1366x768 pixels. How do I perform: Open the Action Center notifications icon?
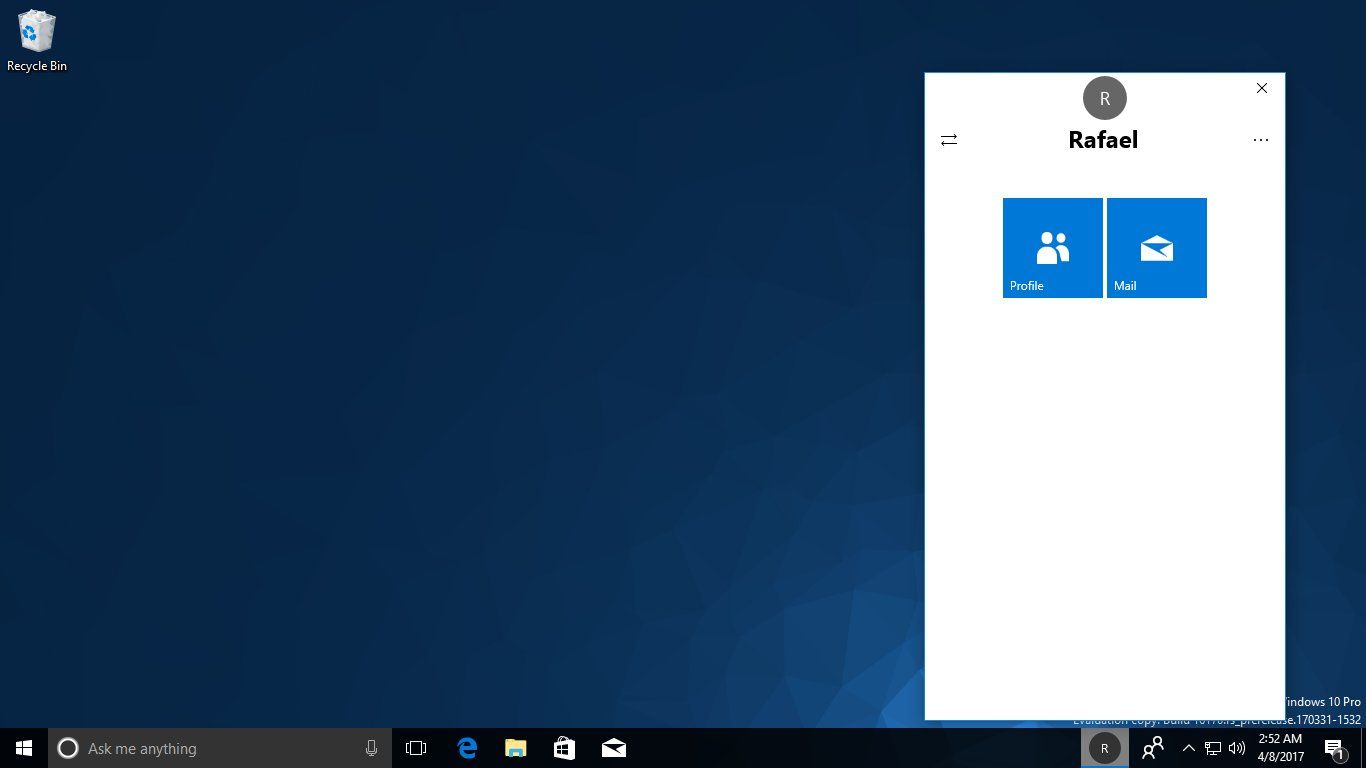(1334, 748)
